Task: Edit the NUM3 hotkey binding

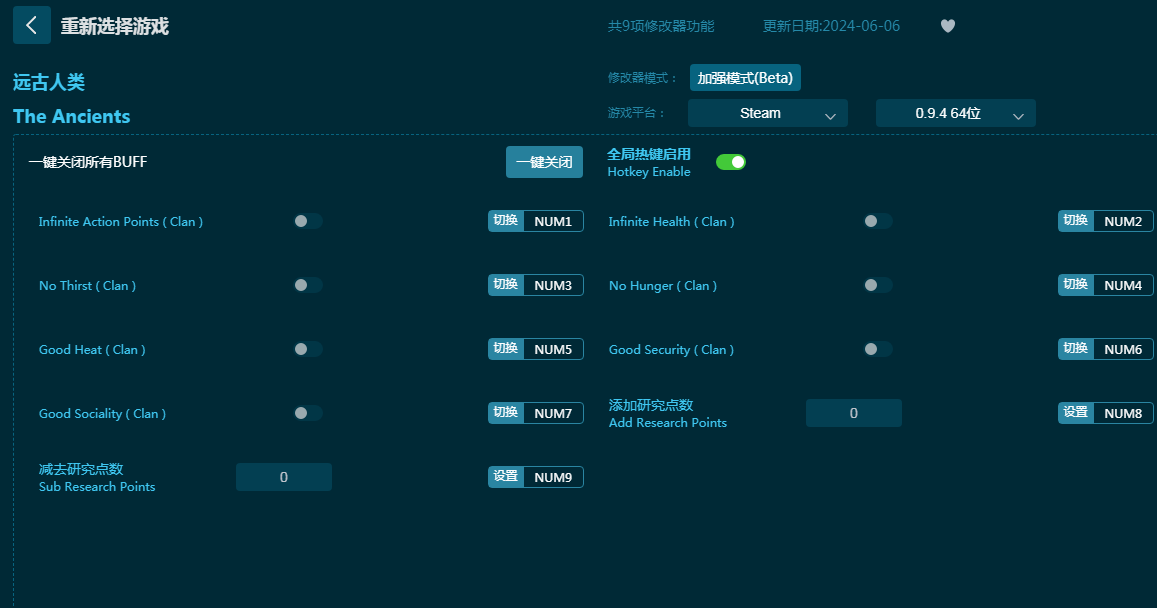Action: (553, 286)
